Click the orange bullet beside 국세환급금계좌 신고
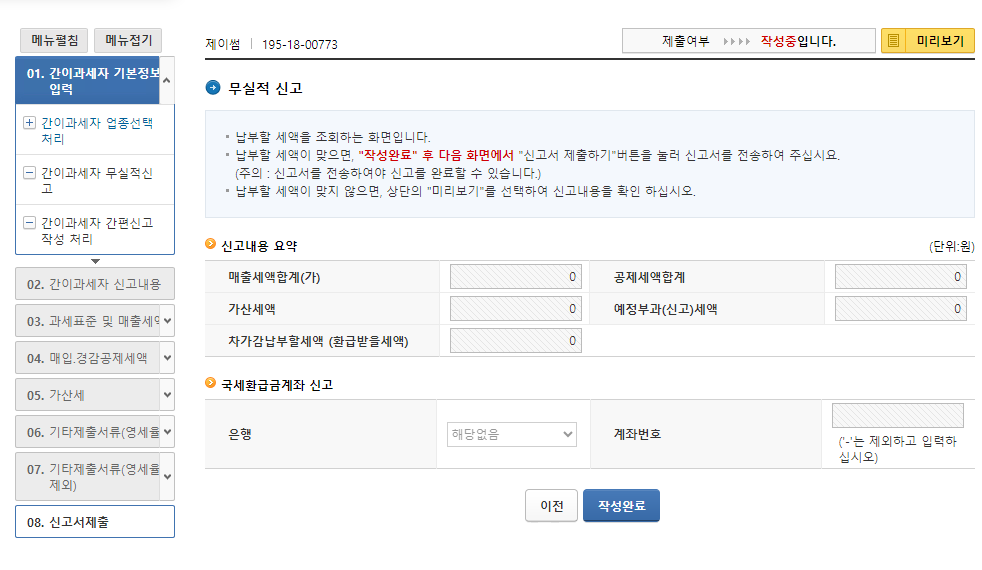The width and height of the screenshot is (982, 570). [x=210, y=383]
